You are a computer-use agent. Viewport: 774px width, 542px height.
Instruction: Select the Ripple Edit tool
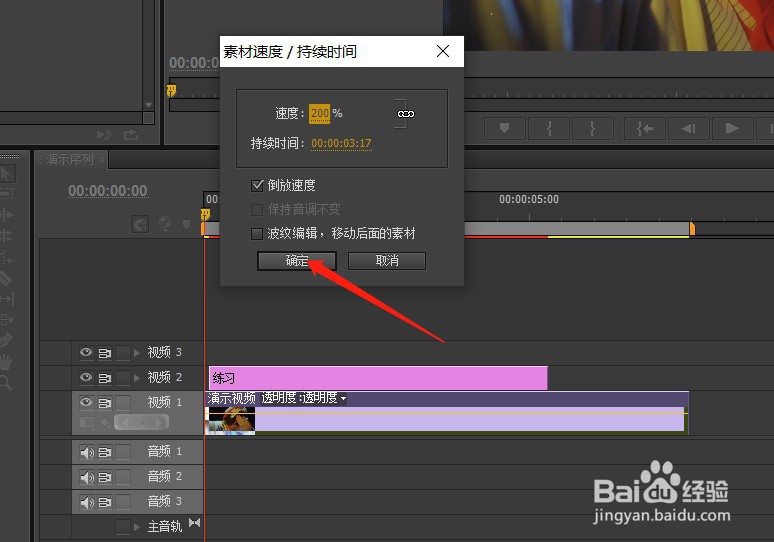pos(6,215)
